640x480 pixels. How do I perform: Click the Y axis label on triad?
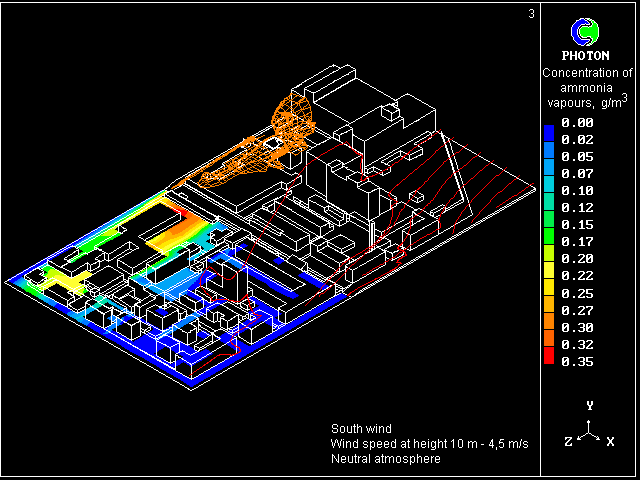tap(590, 405)
